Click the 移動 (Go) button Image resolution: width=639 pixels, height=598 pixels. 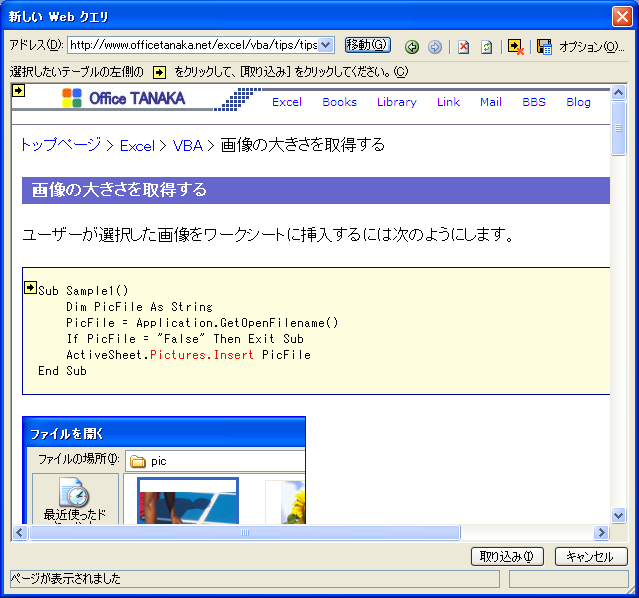pyautogui.click(x=368, y=45)
